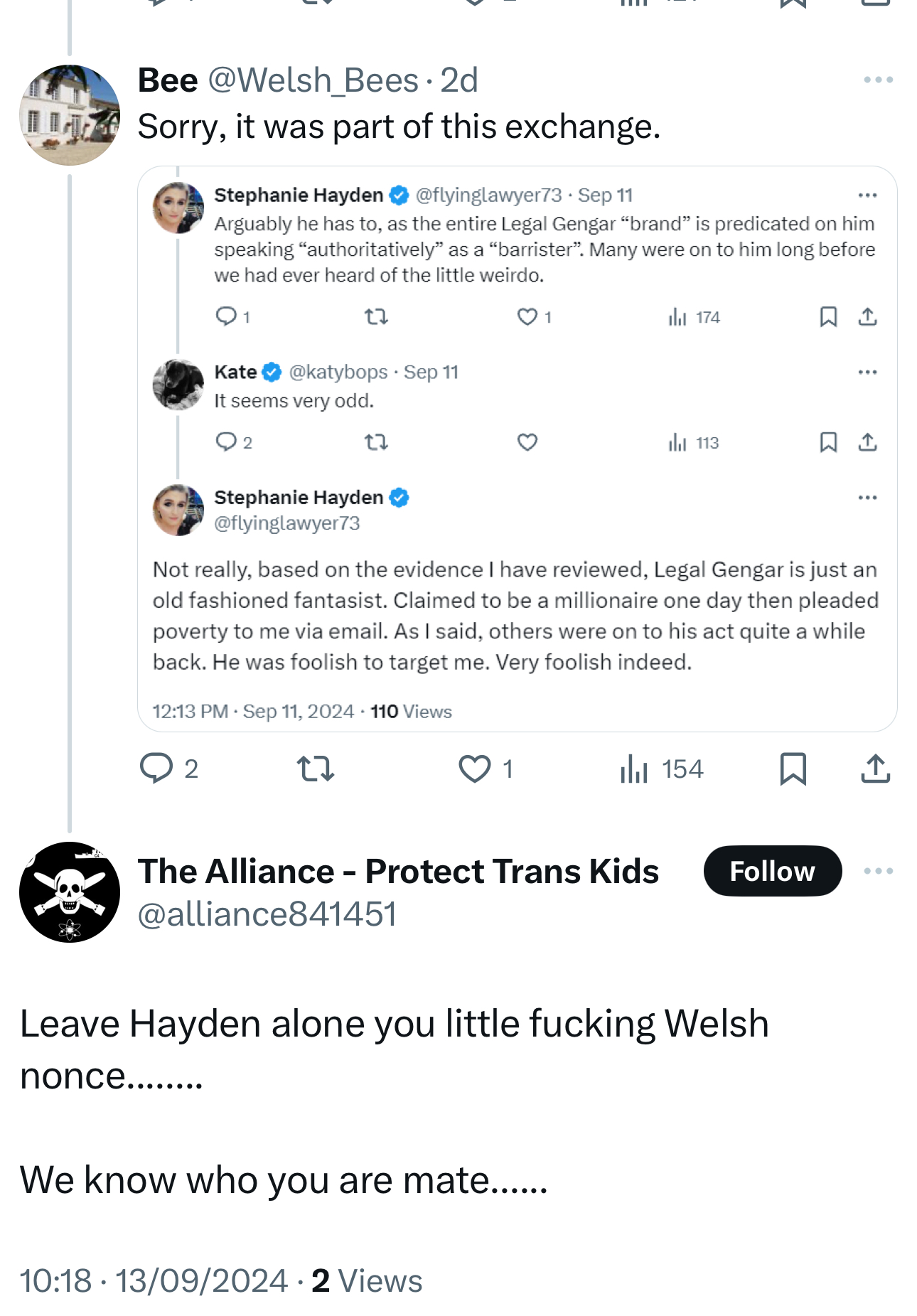Screen dimensions: 917x1316
Task: Repost Bee's tweet
Action: [x=315, y=769]
